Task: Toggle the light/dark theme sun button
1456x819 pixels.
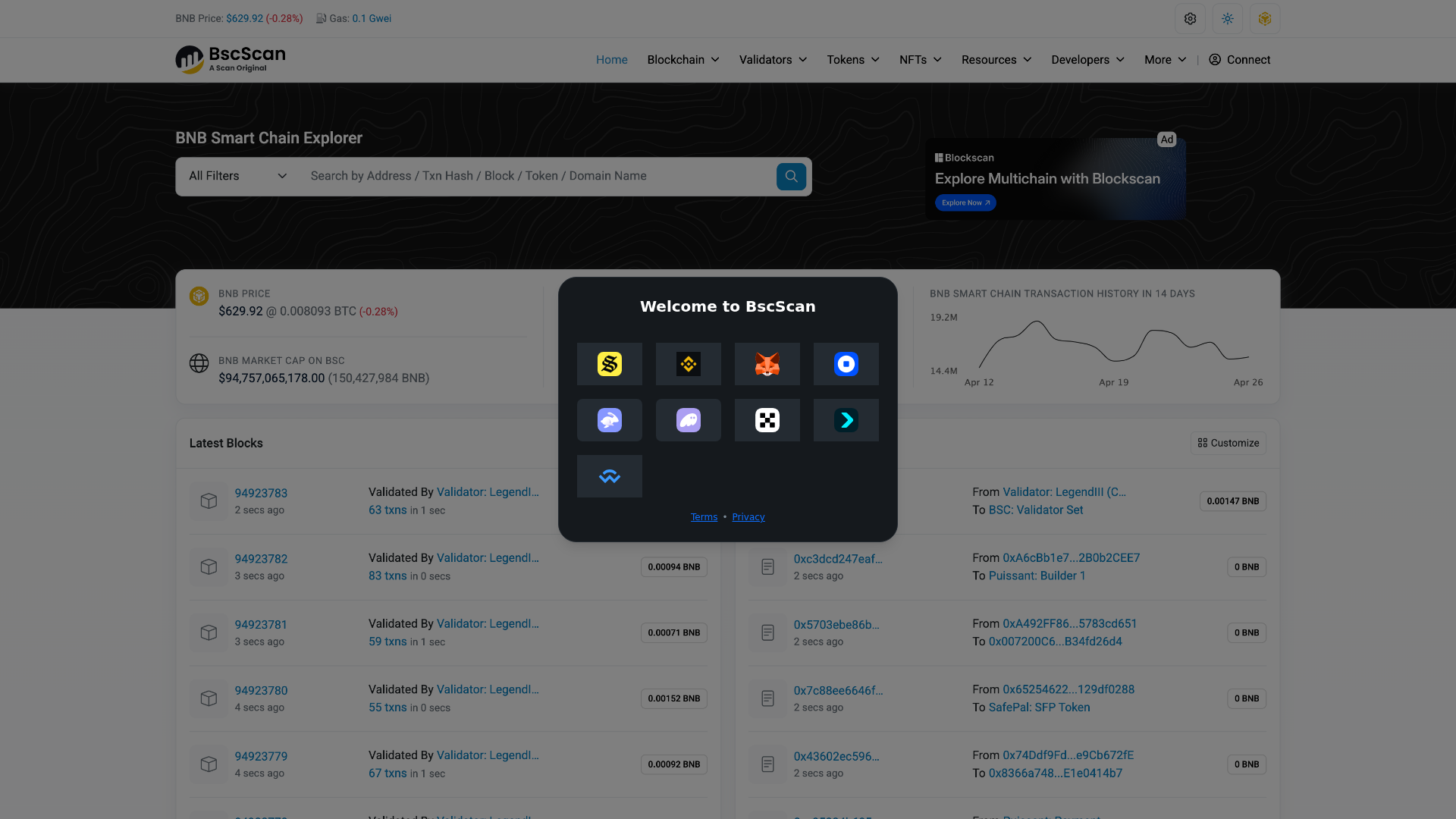Action: [x=1227, y=19]
